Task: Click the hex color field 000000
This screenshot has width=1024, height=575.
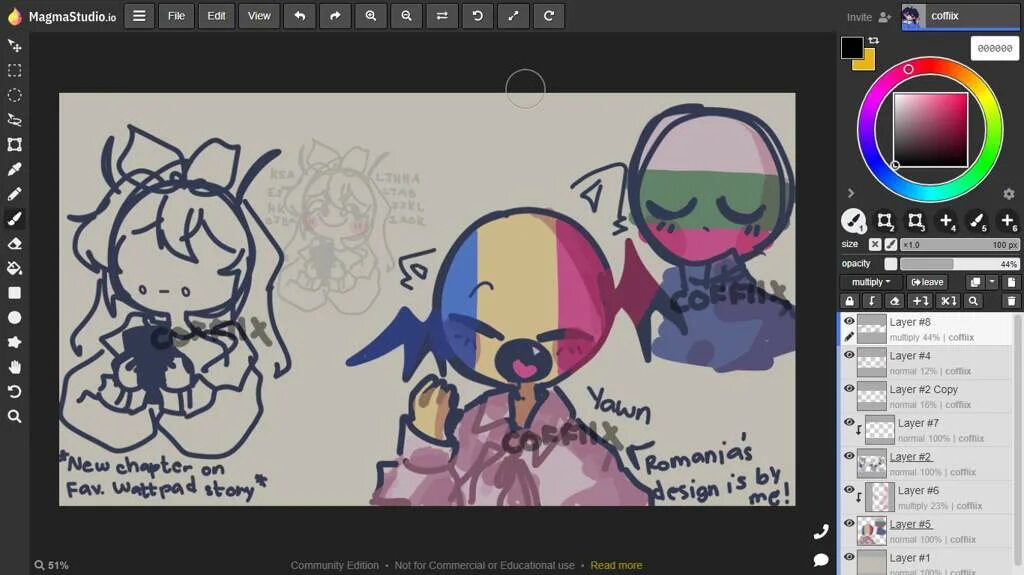Action: pos(995,48)
